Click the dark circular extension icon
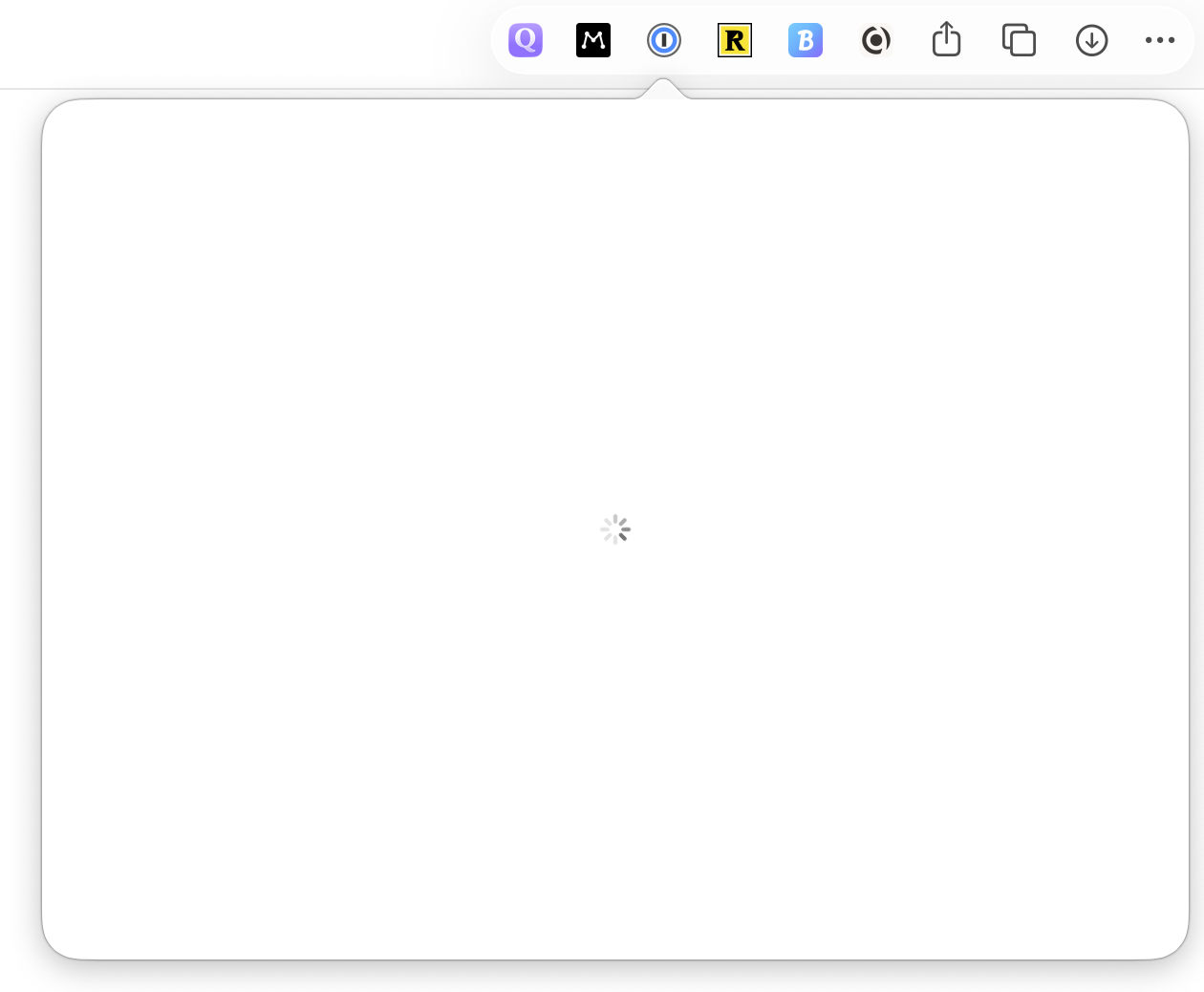Screen dimensions: 1204x992 coord(875,40)
